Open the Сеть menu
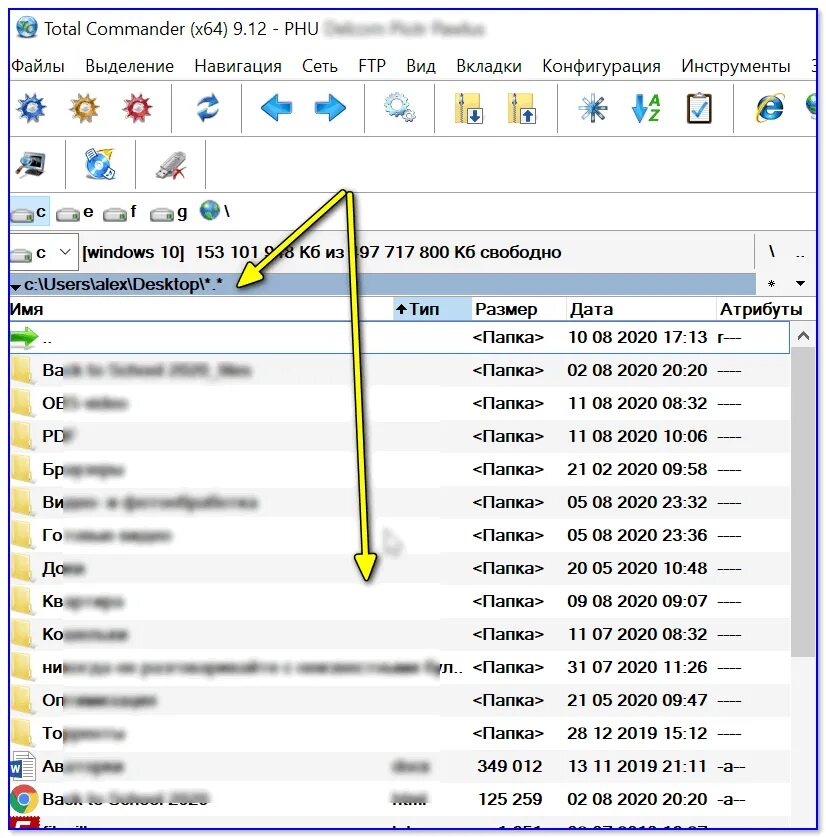Image resolution: width=826 pixels, height=838 pixels. (x=320, y=66)
